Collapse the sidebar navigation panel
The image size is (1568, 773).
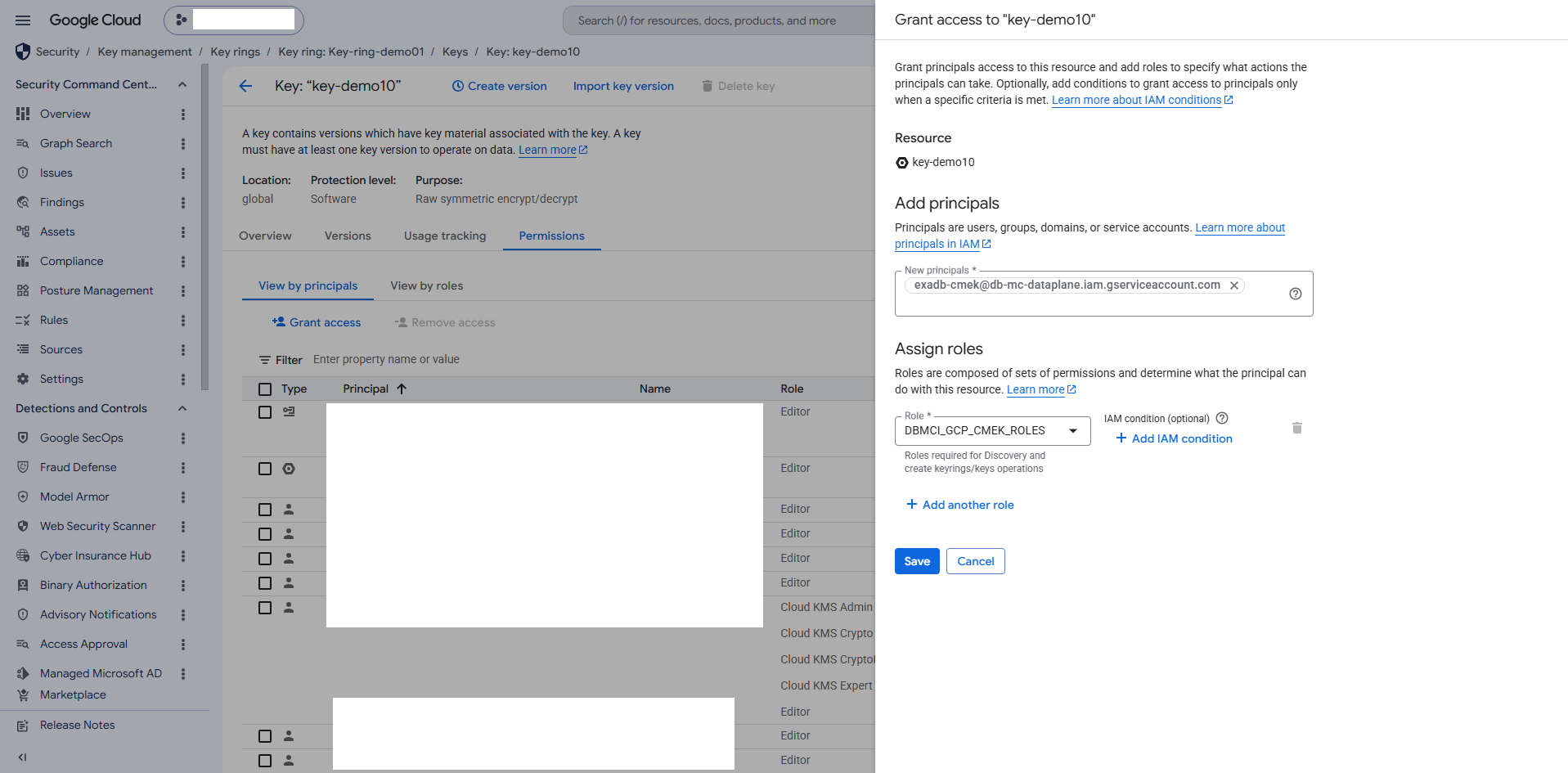[x=22, y=757]
